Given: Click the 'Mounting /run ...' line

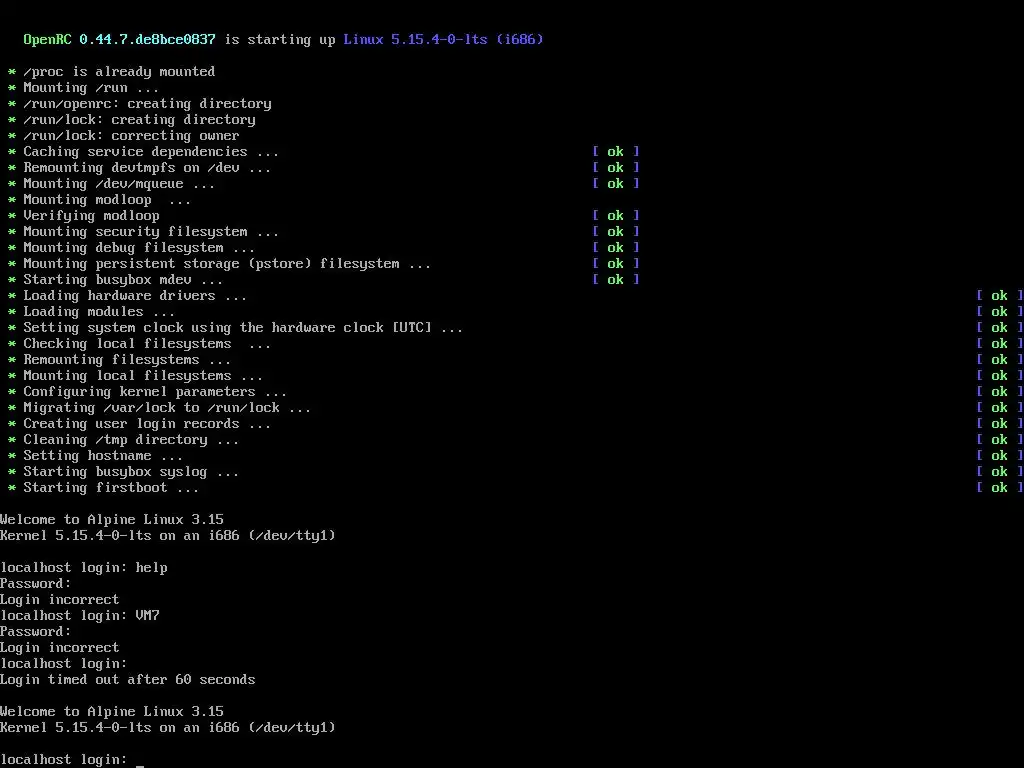Looking at the screenshot, I should click(x=91, y=88).
